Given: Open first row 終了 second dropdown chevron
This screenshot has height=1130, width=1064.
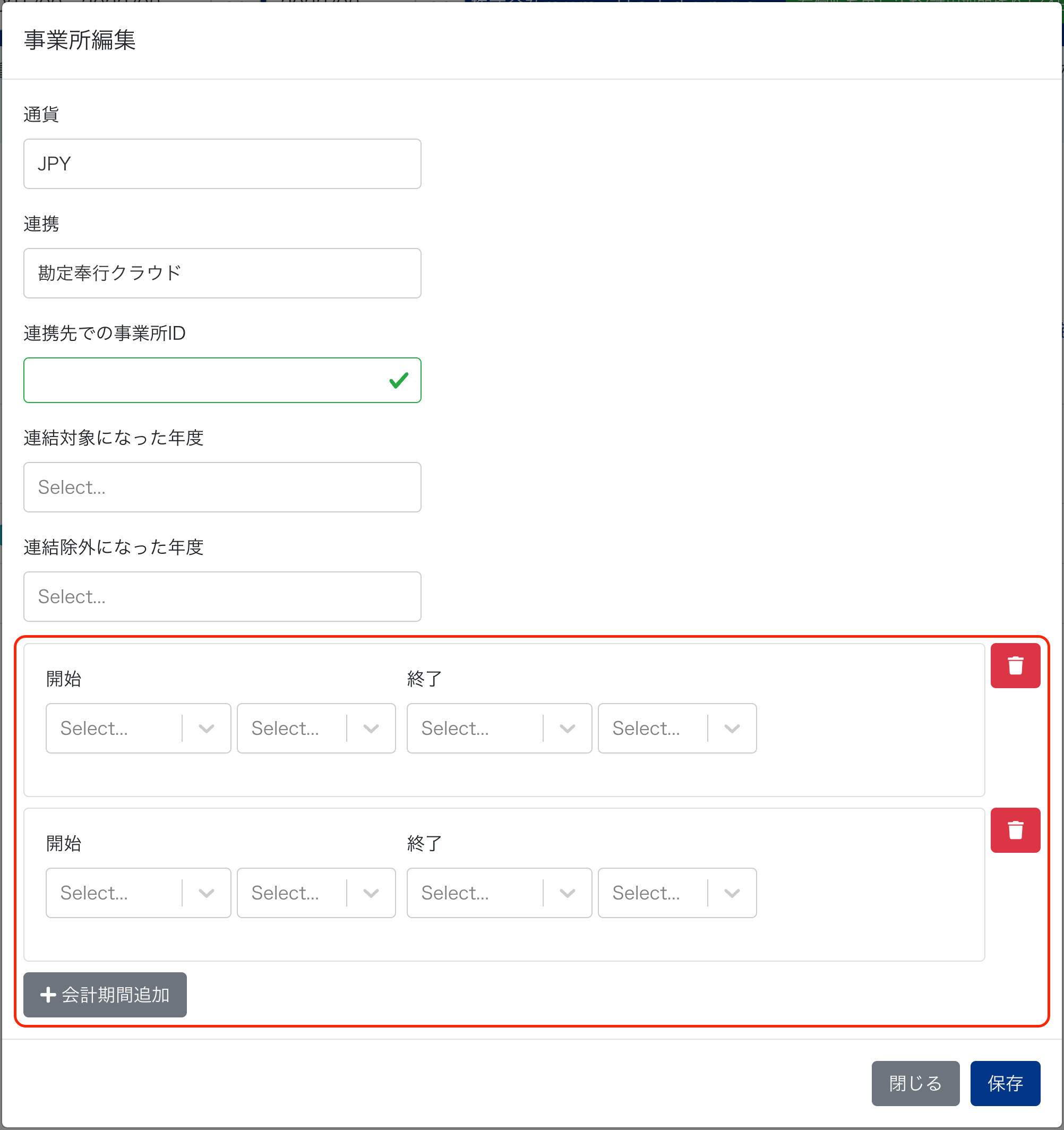Looking at the screenshot, I should (732, 728).
